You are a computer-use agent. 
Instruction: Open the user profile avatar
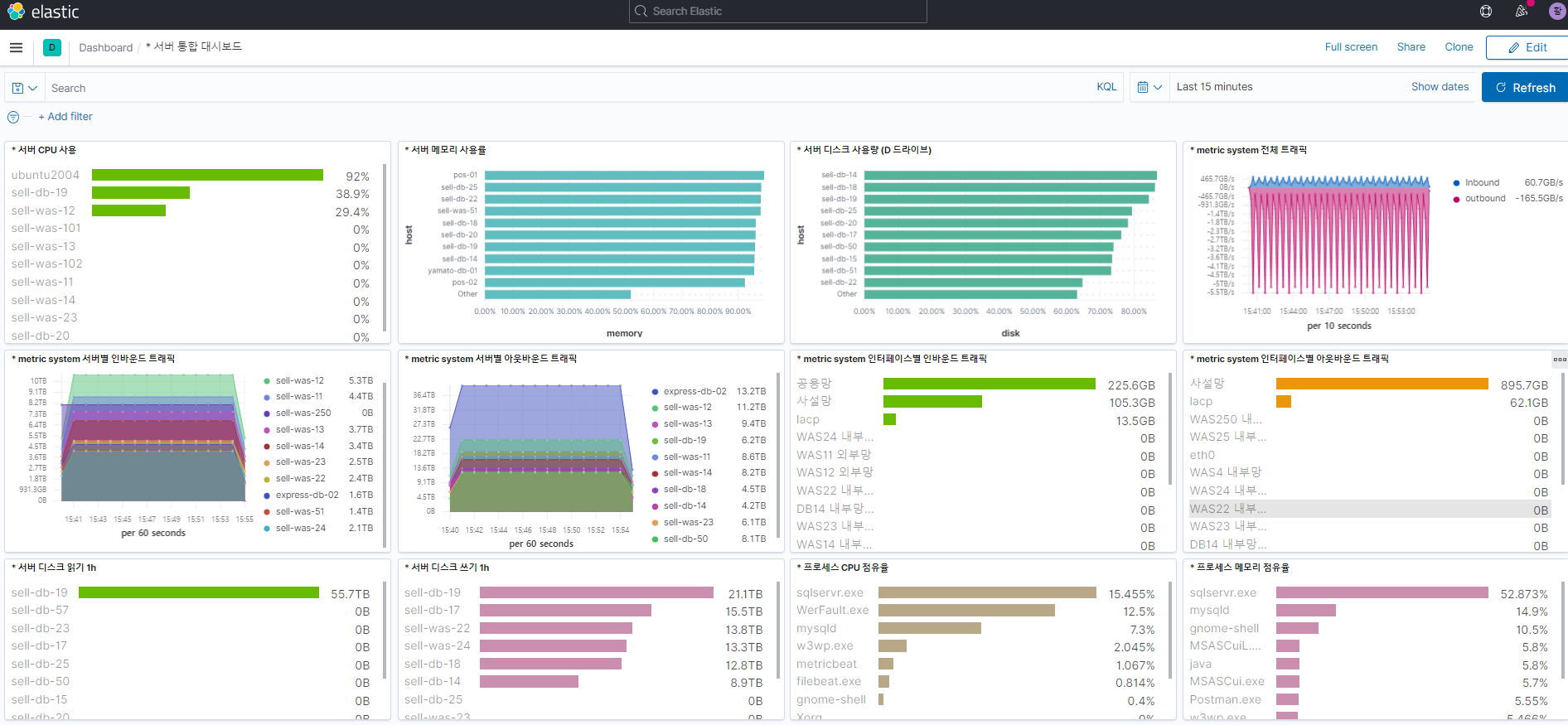coord(1557,12)
